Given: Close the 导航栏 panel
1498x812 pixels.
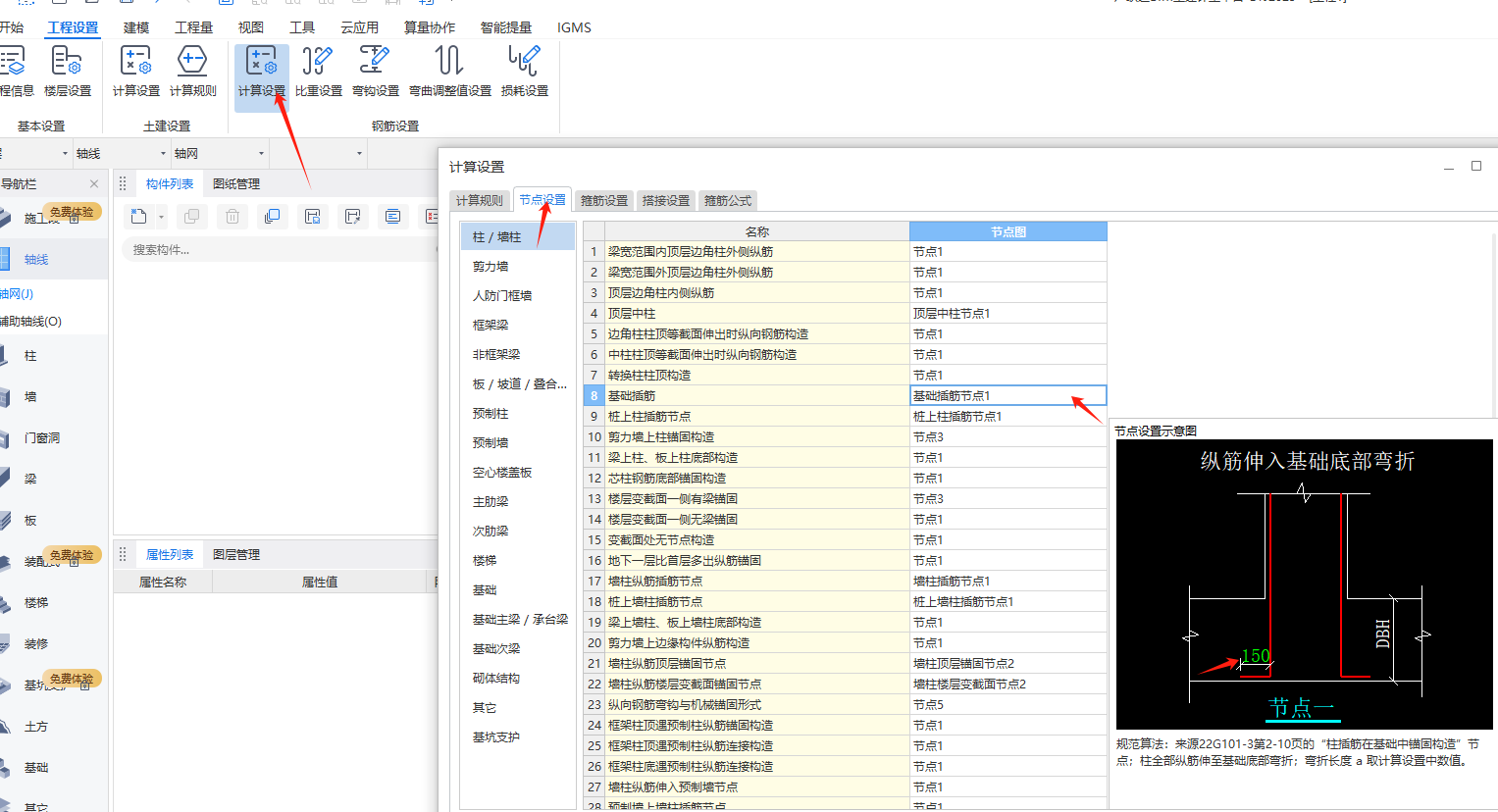Looking at the screenshot, I should (x=94, y=183).
